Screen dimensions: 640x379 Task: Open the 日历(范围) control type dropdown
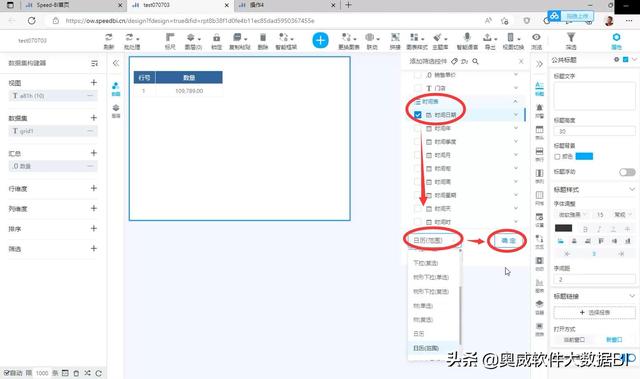[x=435, y=240]
